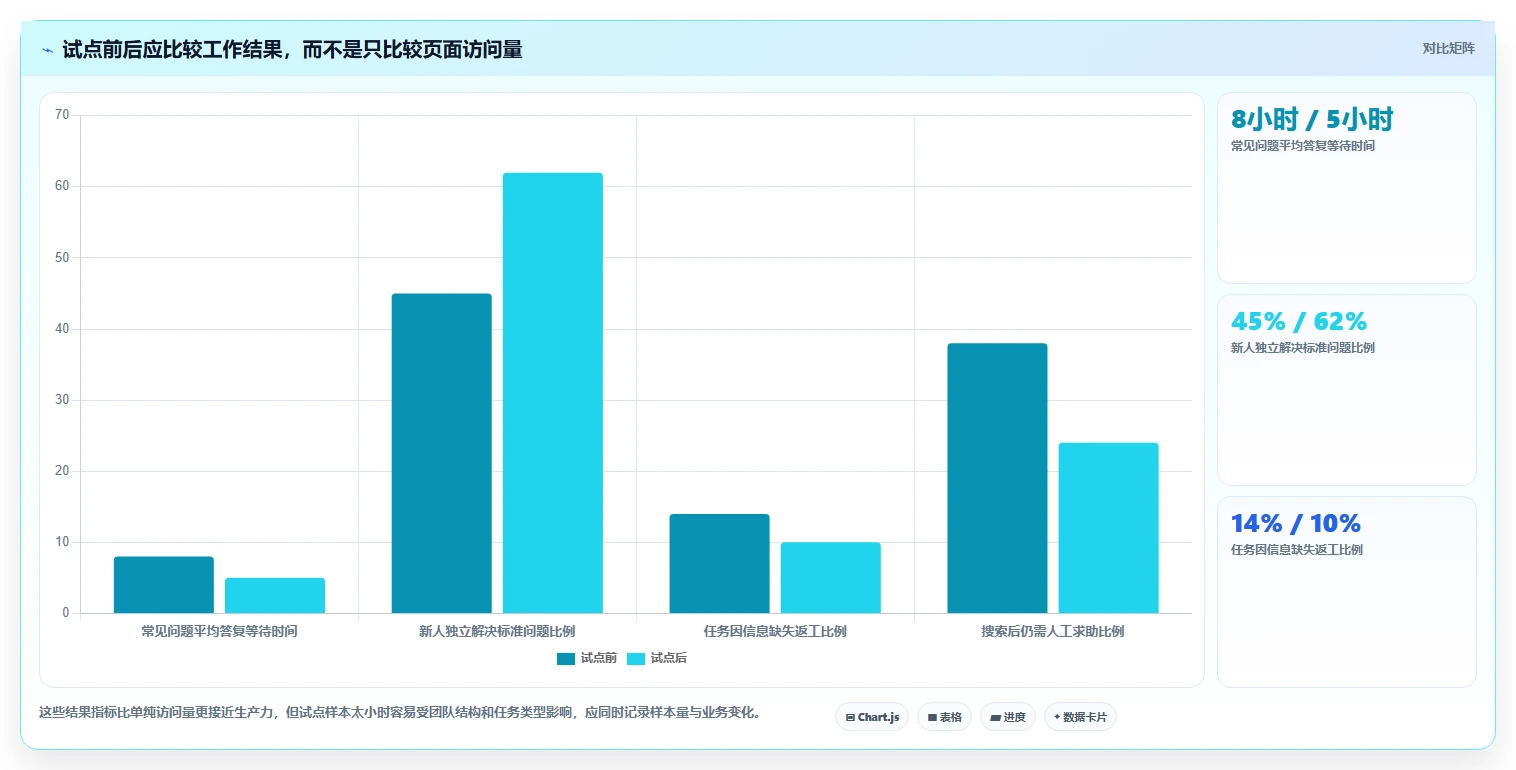Viewport: 1516px width, 770px height.
Task: Toggle the 试点前 legend color swatch
Action: 566,658
